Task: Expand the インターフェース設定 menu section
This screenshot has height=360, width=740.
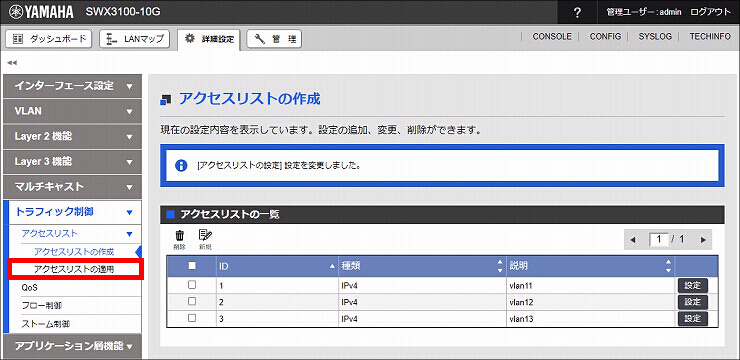Action: tap(72, 86)
